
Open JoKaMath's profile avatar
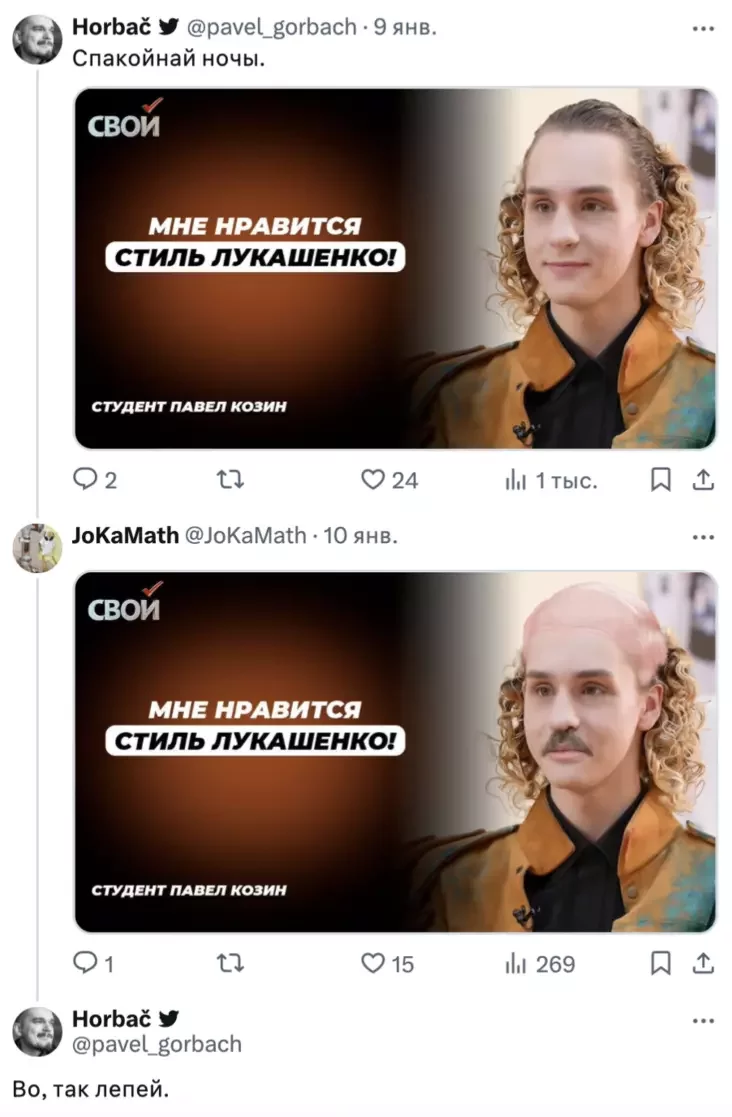[x=37, y=548]
